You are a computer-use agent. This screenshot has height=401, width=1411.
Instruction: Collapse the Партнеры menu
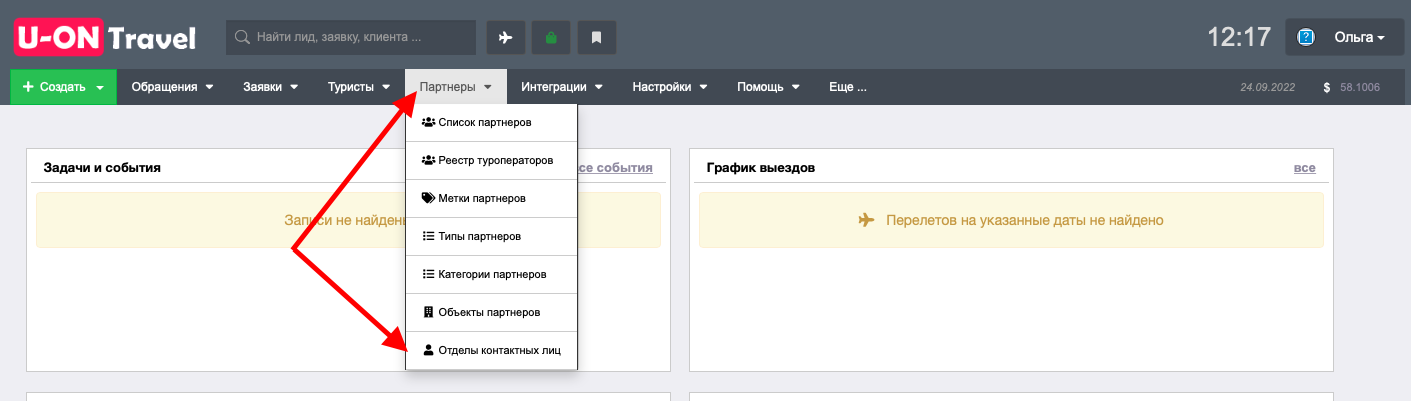click(x=456, y=87)
